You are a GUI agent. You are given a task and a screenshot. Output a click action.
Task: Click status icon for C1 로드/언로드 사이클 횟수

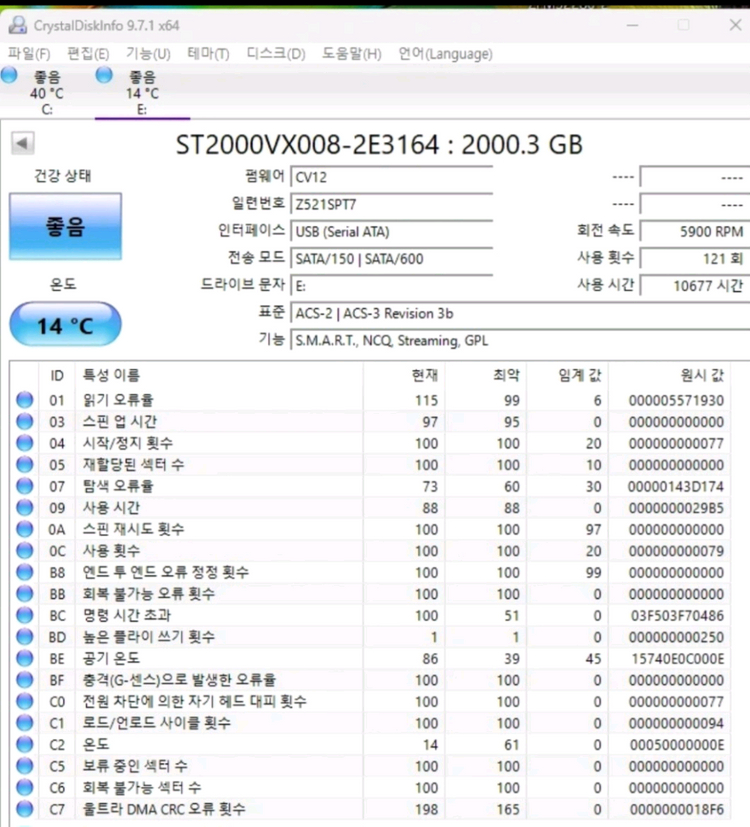(x=24, y=723)
